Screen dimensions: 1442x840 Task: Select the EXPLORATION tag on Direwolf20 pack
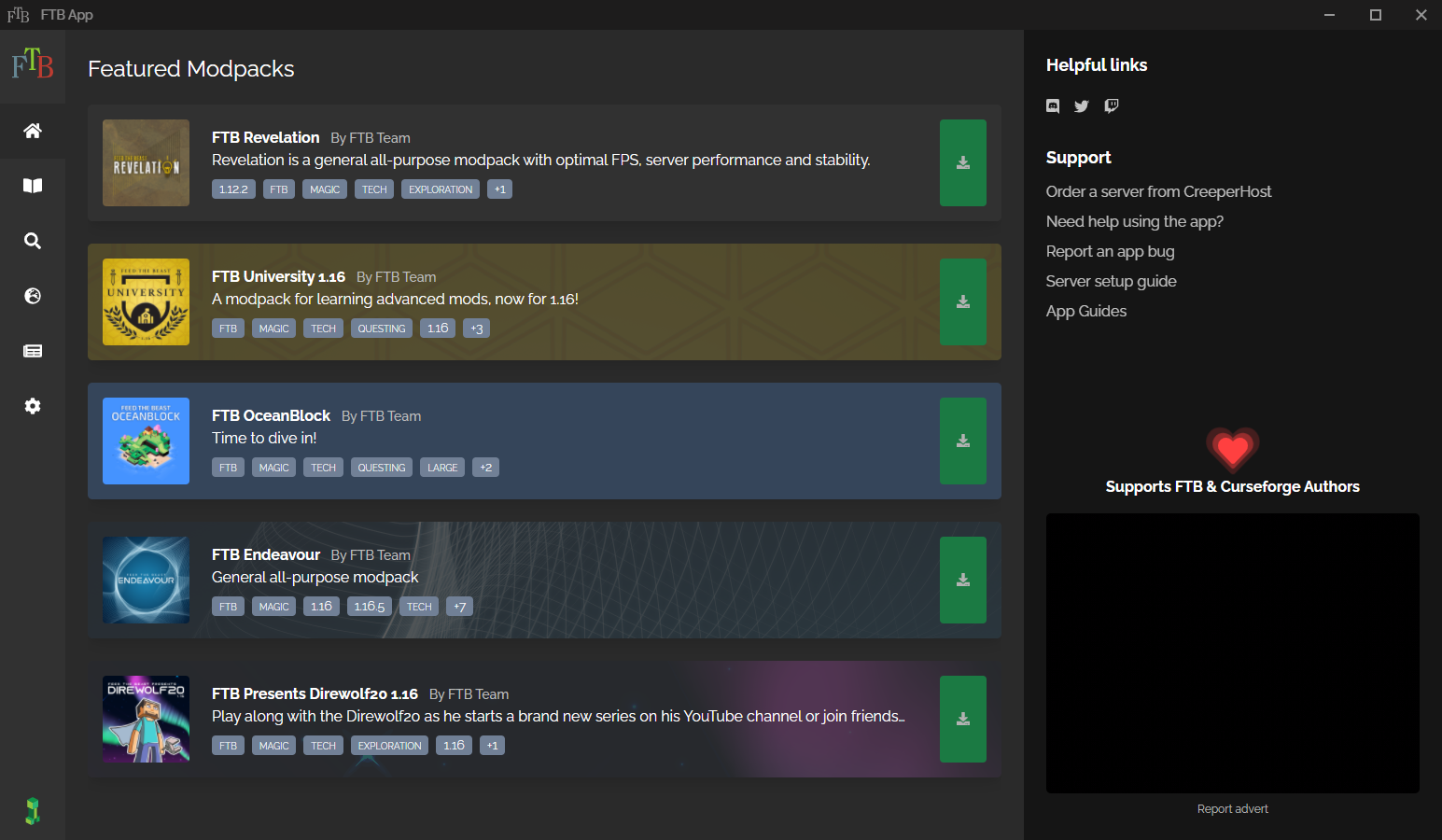coord(389,746)
